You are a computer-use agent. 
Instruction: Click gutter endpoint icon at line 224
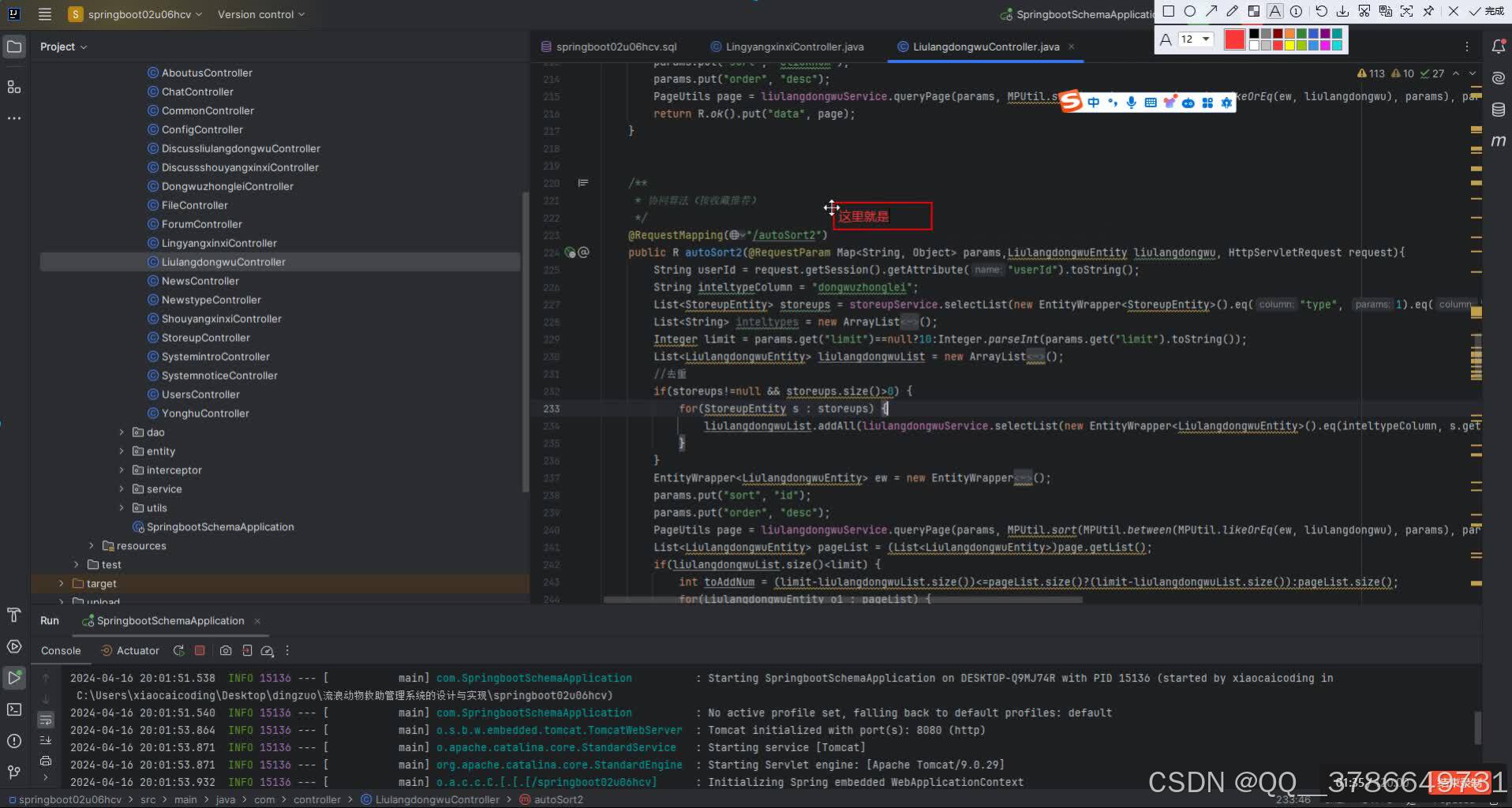pos(570,252)
